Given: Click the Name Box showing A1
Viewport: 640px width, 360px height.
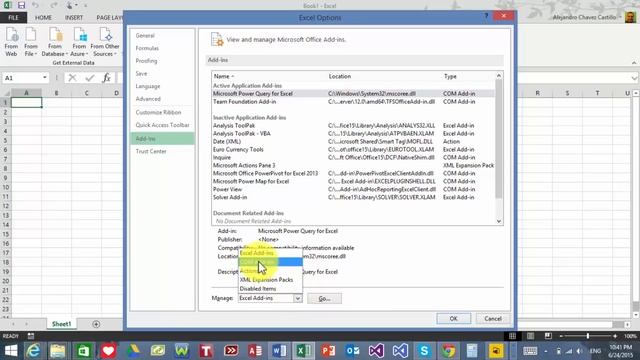Looking at the screenshot, I should [x=22, y=78].
